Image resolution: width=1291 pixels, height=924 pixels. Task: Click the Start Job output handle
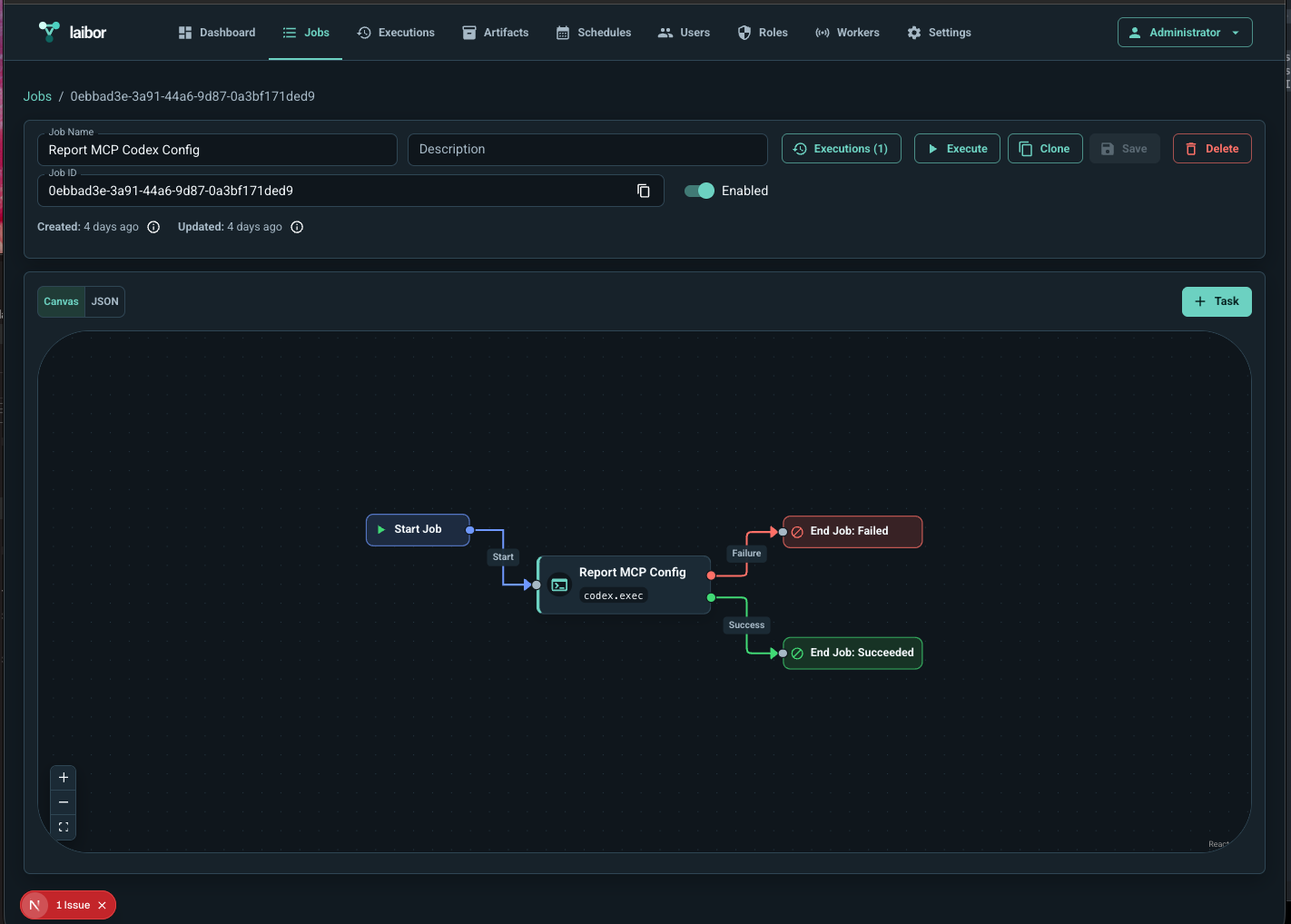coord(469,530)
